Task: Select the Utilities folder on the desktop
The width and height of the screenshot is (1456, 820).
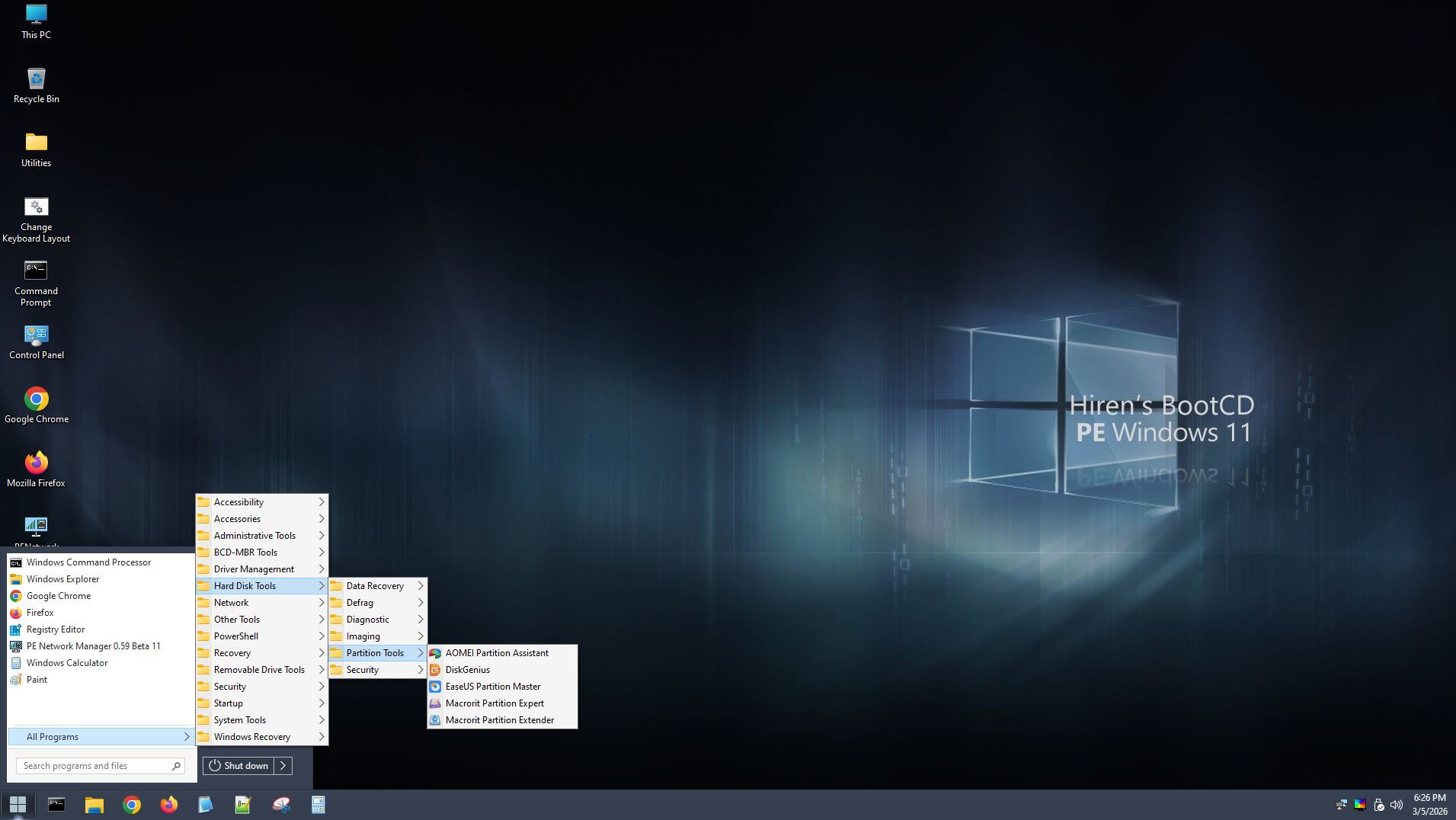Action: pyautogui.click(x=36, y=149)
